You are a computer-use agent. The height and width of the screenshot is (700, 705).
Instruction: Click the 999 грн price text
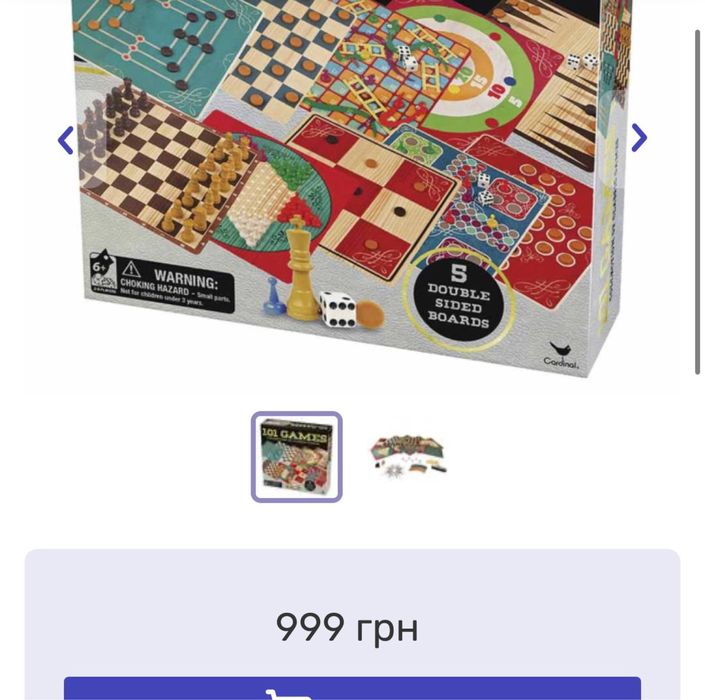tap(347, 627)
